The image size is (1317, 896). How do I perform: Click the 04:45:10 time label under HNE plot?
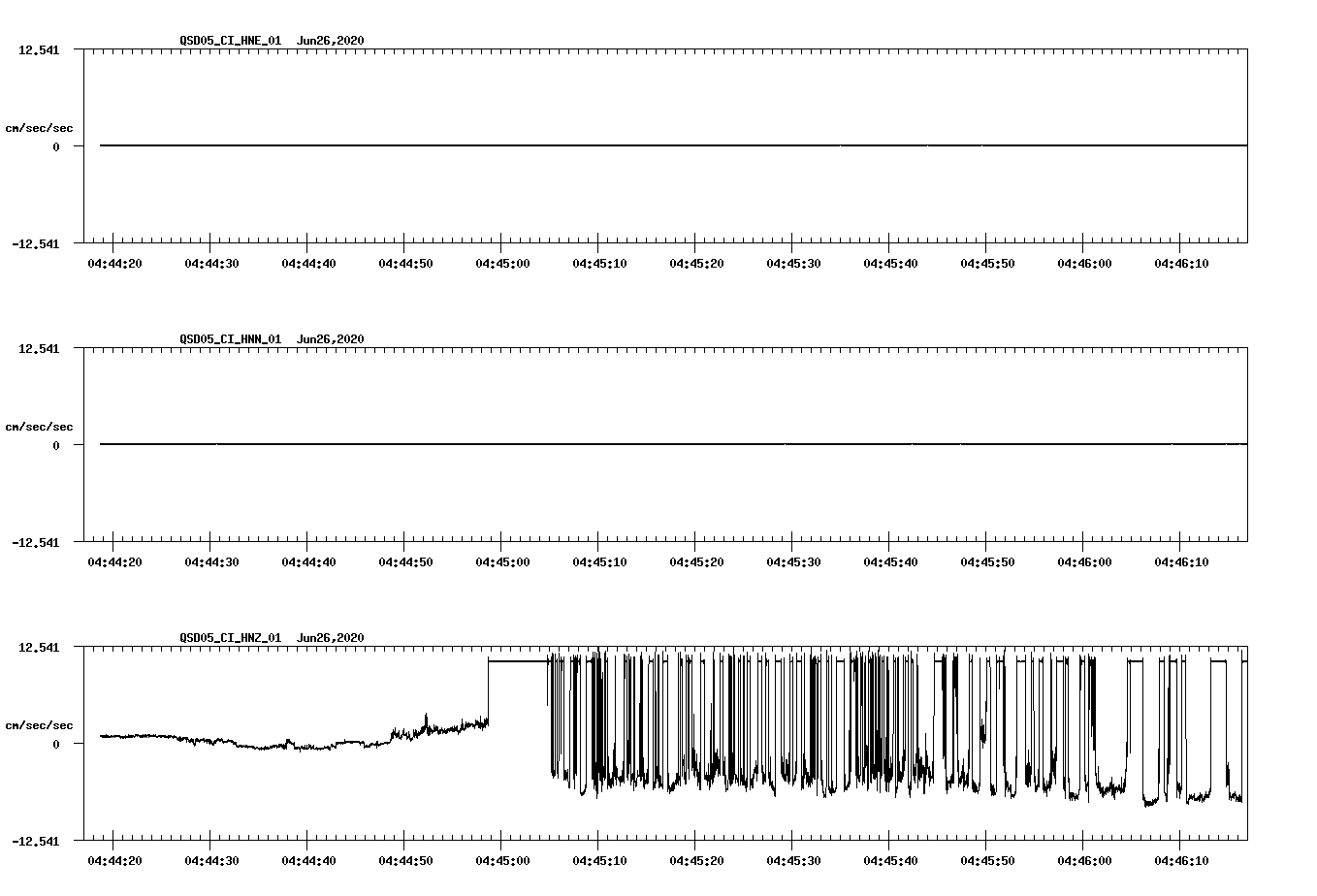[x=599, y=264]
